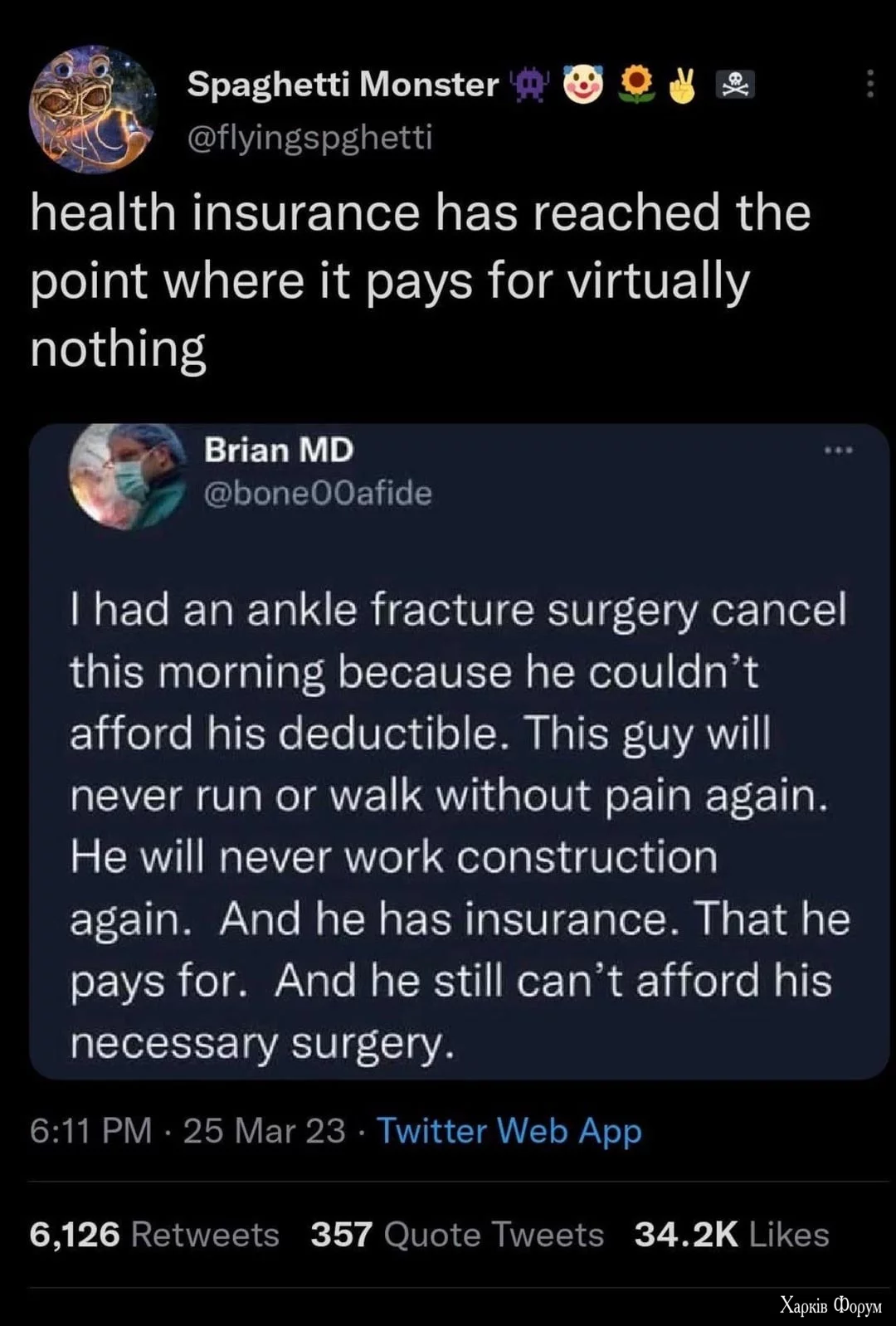Visit the @bone00afide handle
This screenshot has width=896, height=1326.
[318, 494]
